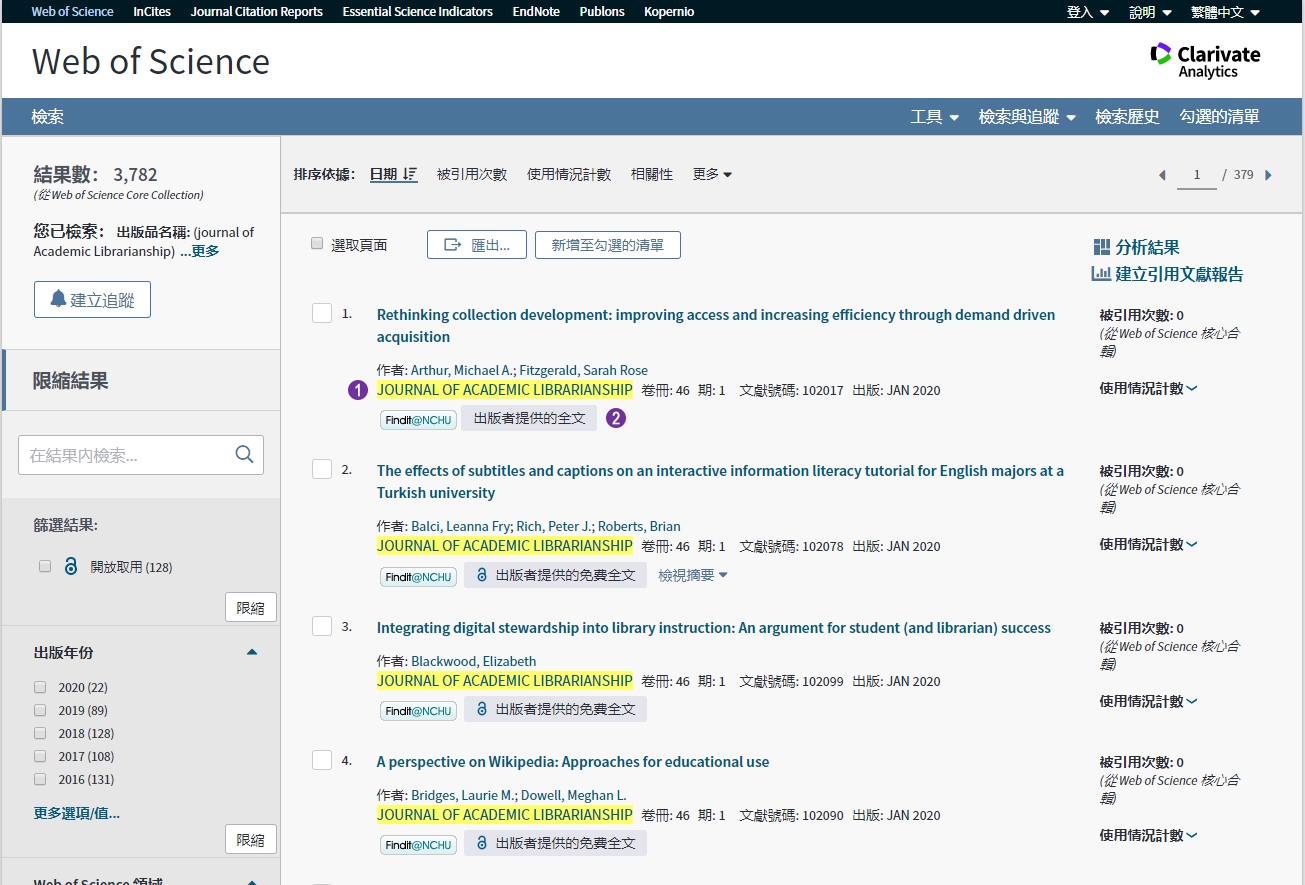Click the page number input box
Image resolution: width=1305 pixels, height=885 pixels.
point(1196,174)
